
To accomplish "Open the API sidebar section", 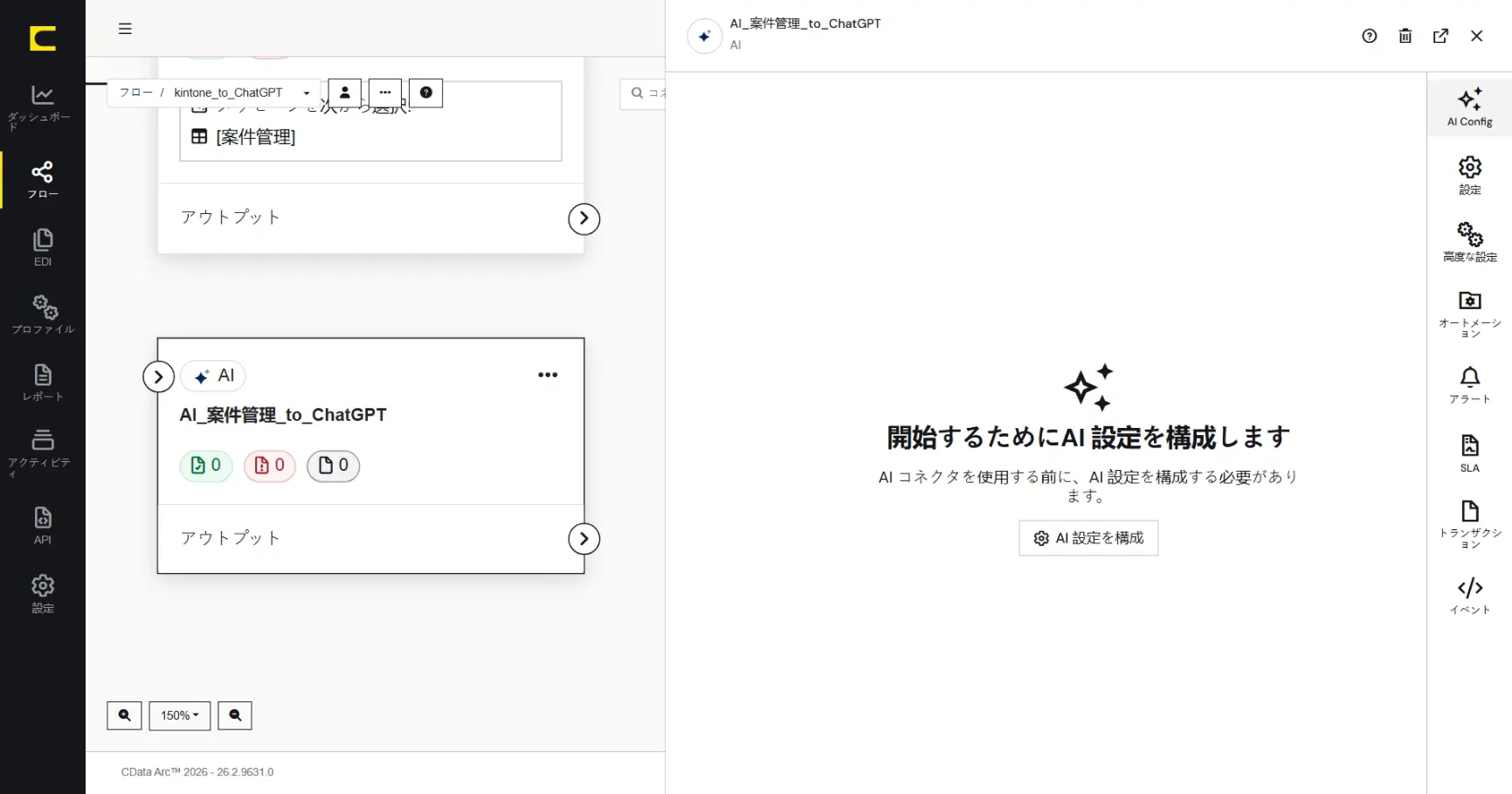I will tap(42, 525).
